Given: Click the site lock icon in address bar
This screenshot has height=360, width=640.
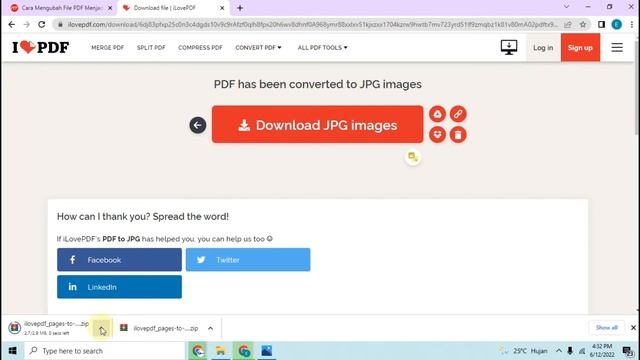Looking at the screenshot, I should (60, 24).
